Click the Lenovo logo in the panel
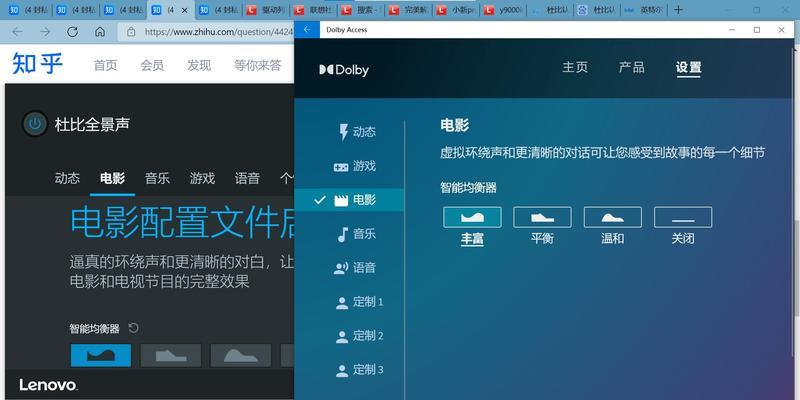The width and height of the screenshot is (800, 400). (x=48, y=385)
